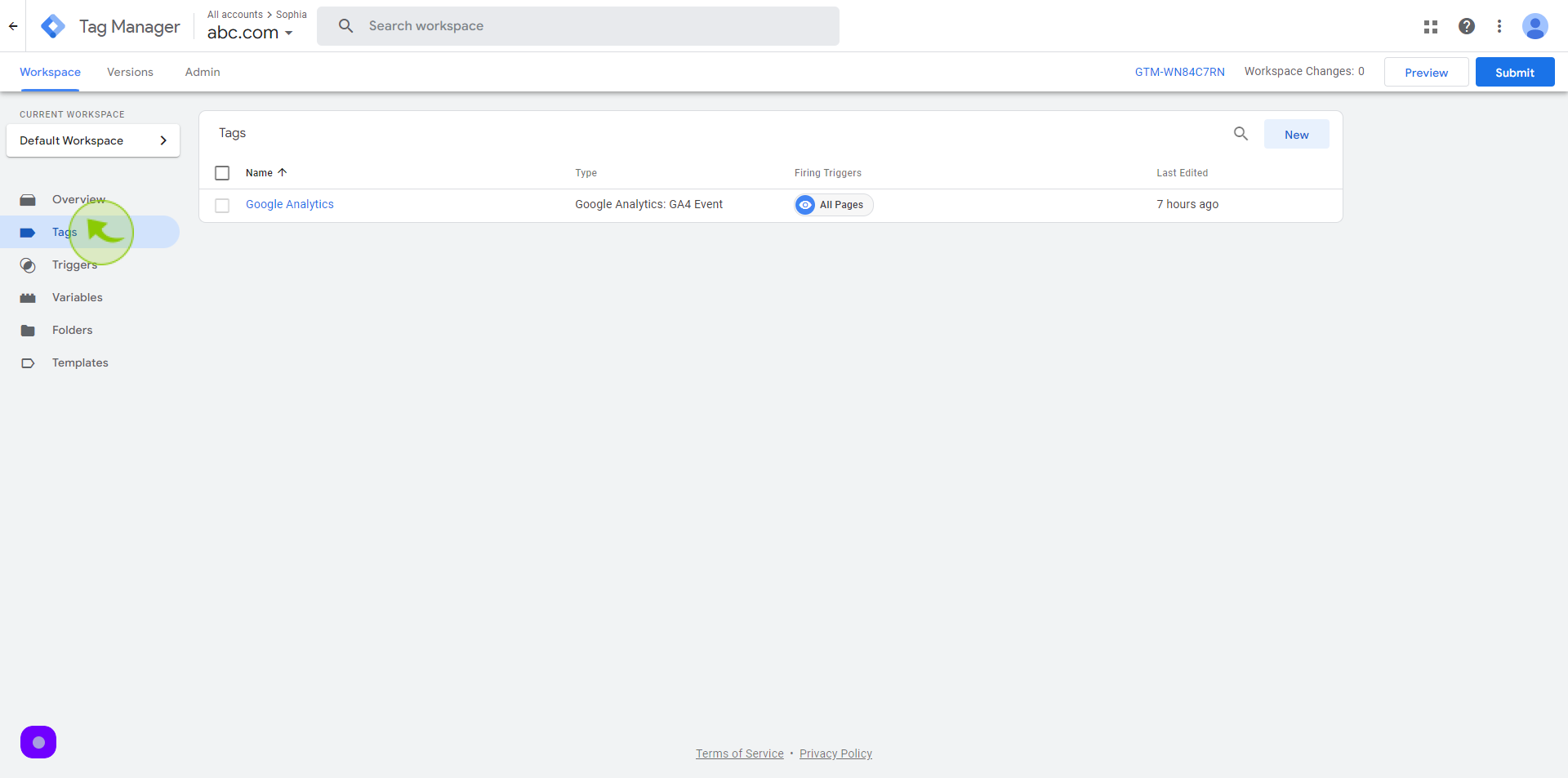Viewport: 1568px width, 778px height.
Task: Click the Firing Triggers column header
Action: pyautogui.click(x=828, y=173)
